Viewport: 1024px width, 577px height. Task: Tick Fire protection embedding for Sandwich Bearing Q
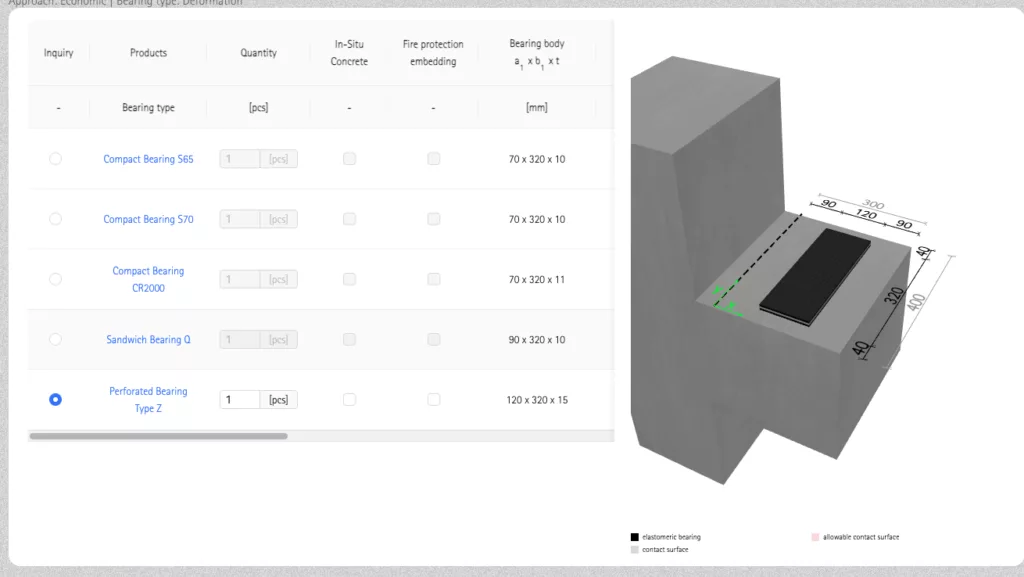pos(434,339)
